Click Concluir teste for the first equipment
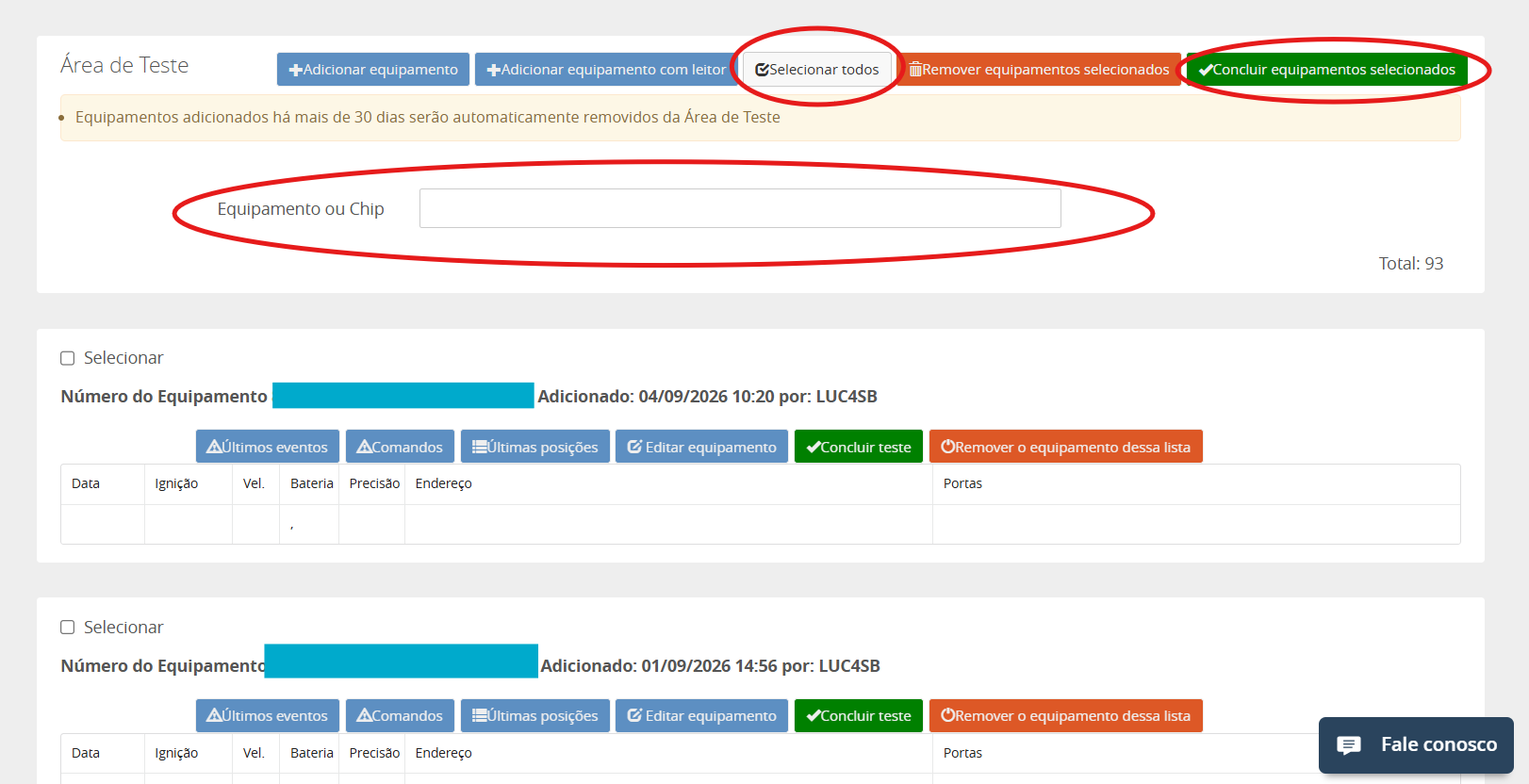 click(x=858, y=447)
